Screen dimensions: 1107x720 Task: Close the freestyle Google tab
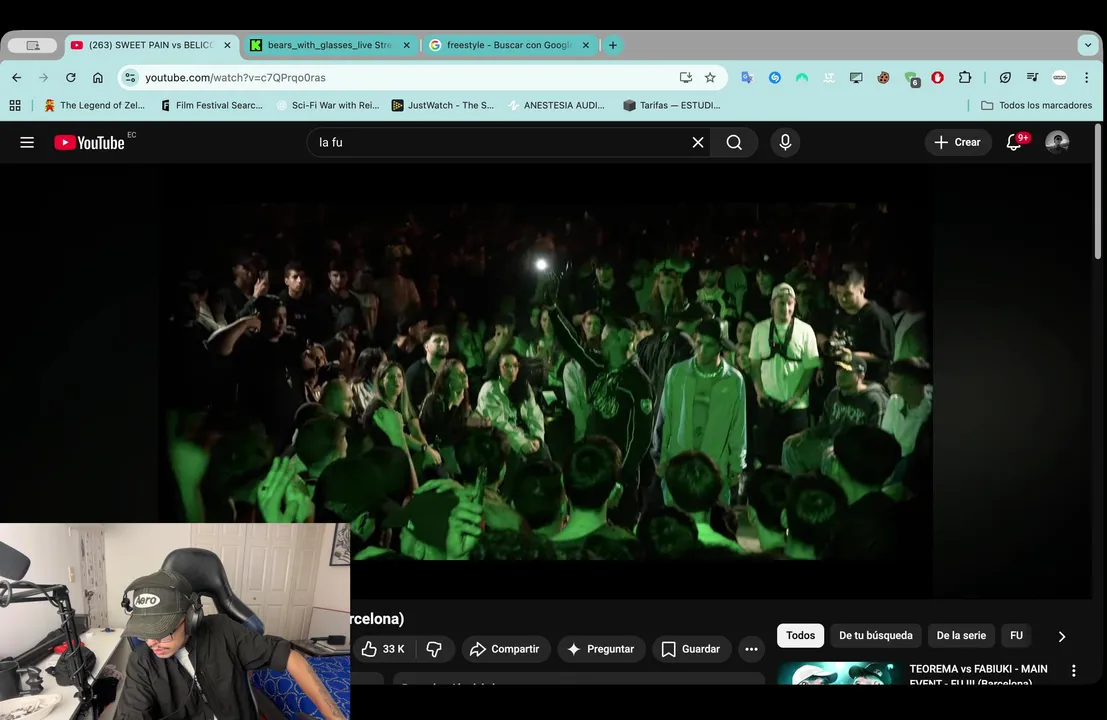[585, 45]
